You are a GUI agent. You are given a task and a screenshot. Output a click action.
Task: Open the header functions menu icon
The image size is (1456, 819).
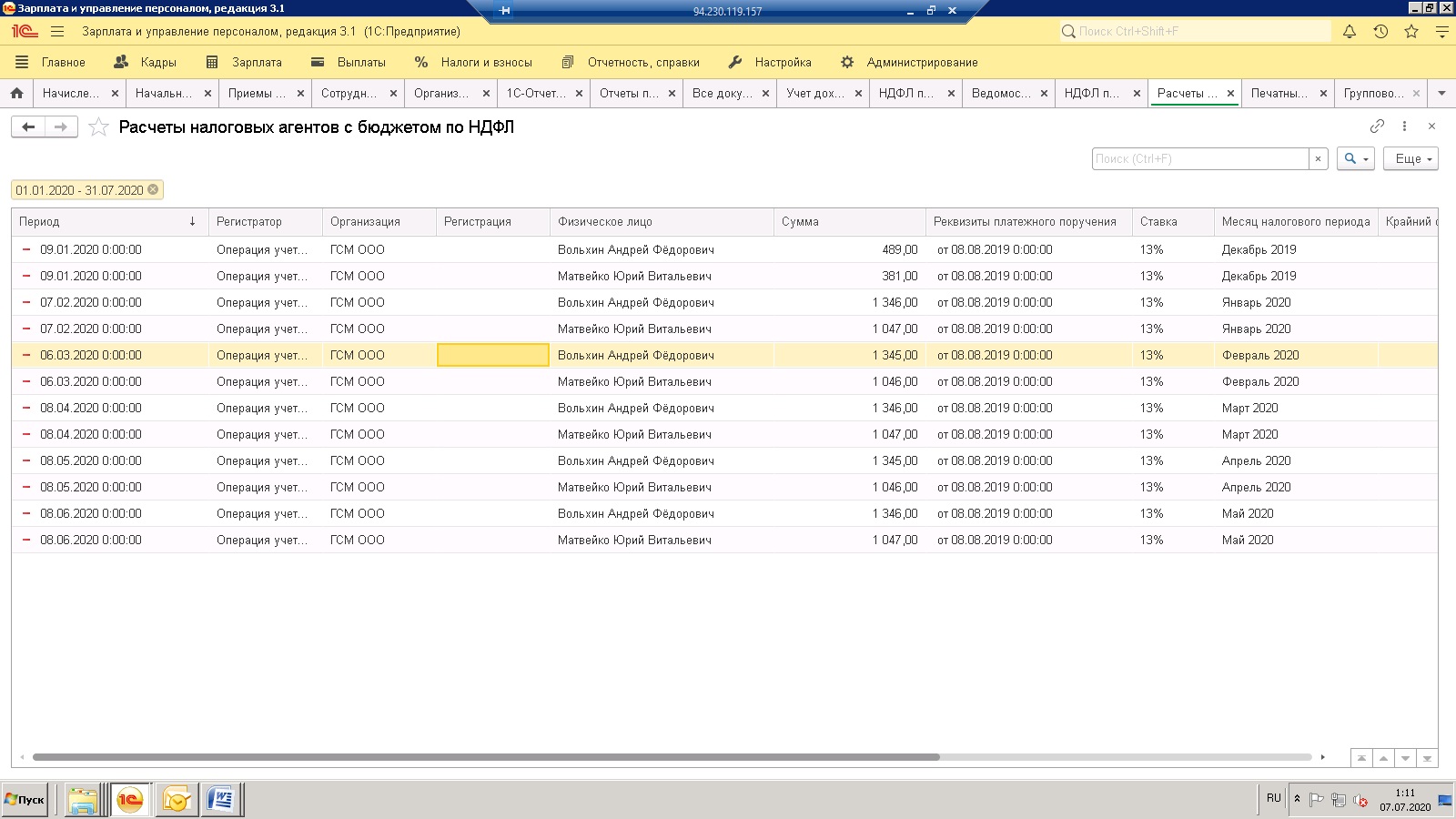point(1442,31)
